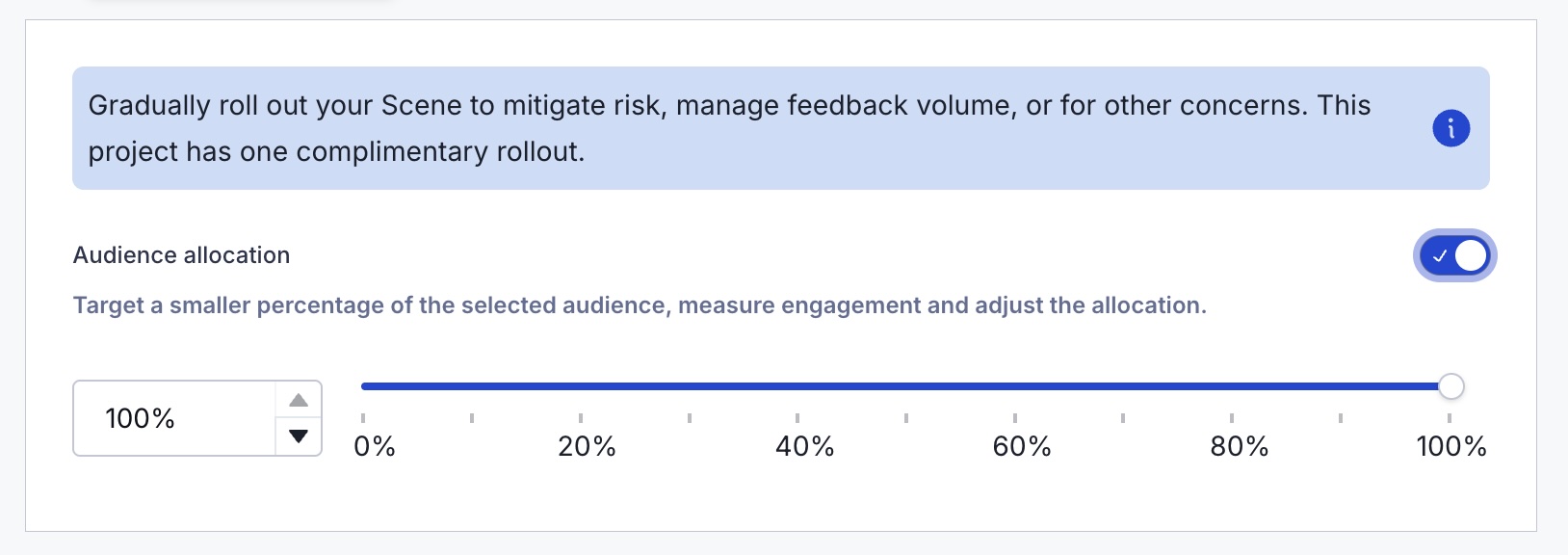The image size is (1568, 555).
Task: Click the "Audience allocation" heading label
Action: [x=181, y=255]
